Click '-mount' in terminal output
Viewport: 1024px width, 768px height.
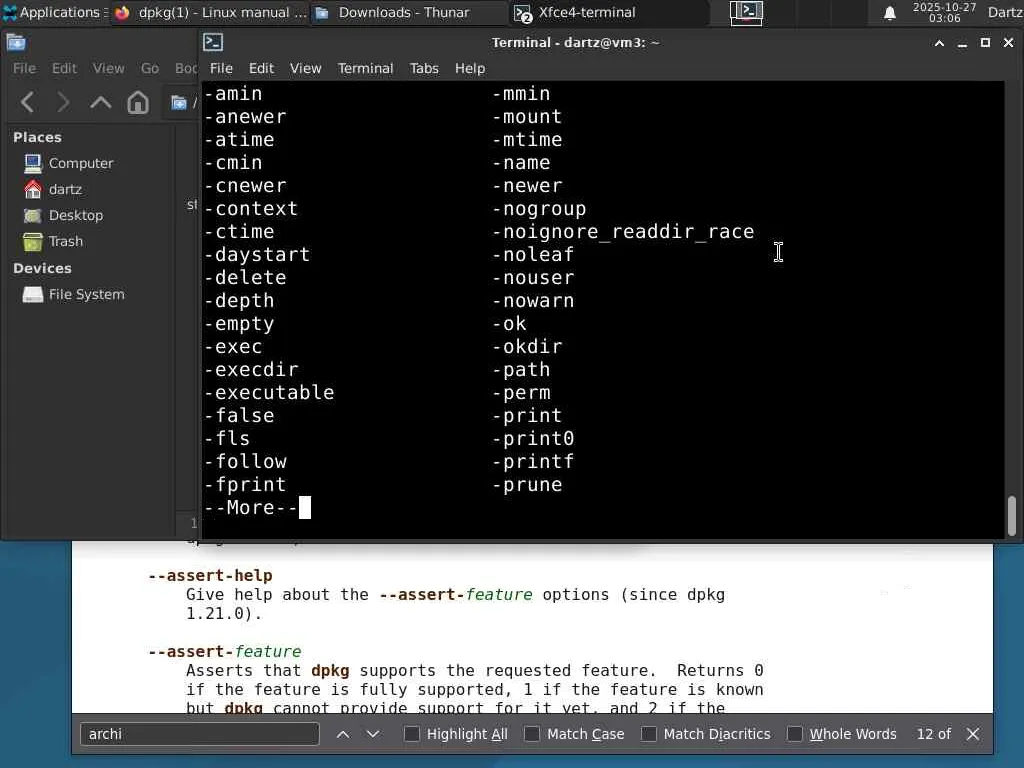coord(527,117)
